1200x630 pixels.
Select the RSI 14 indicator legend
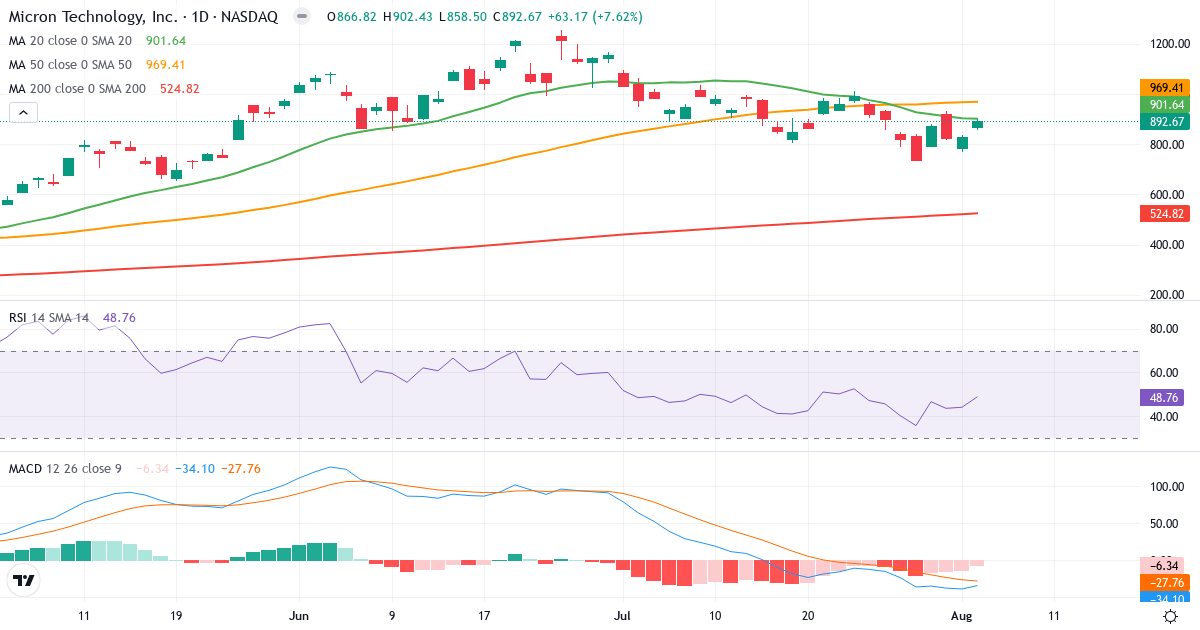coord(50,317)
